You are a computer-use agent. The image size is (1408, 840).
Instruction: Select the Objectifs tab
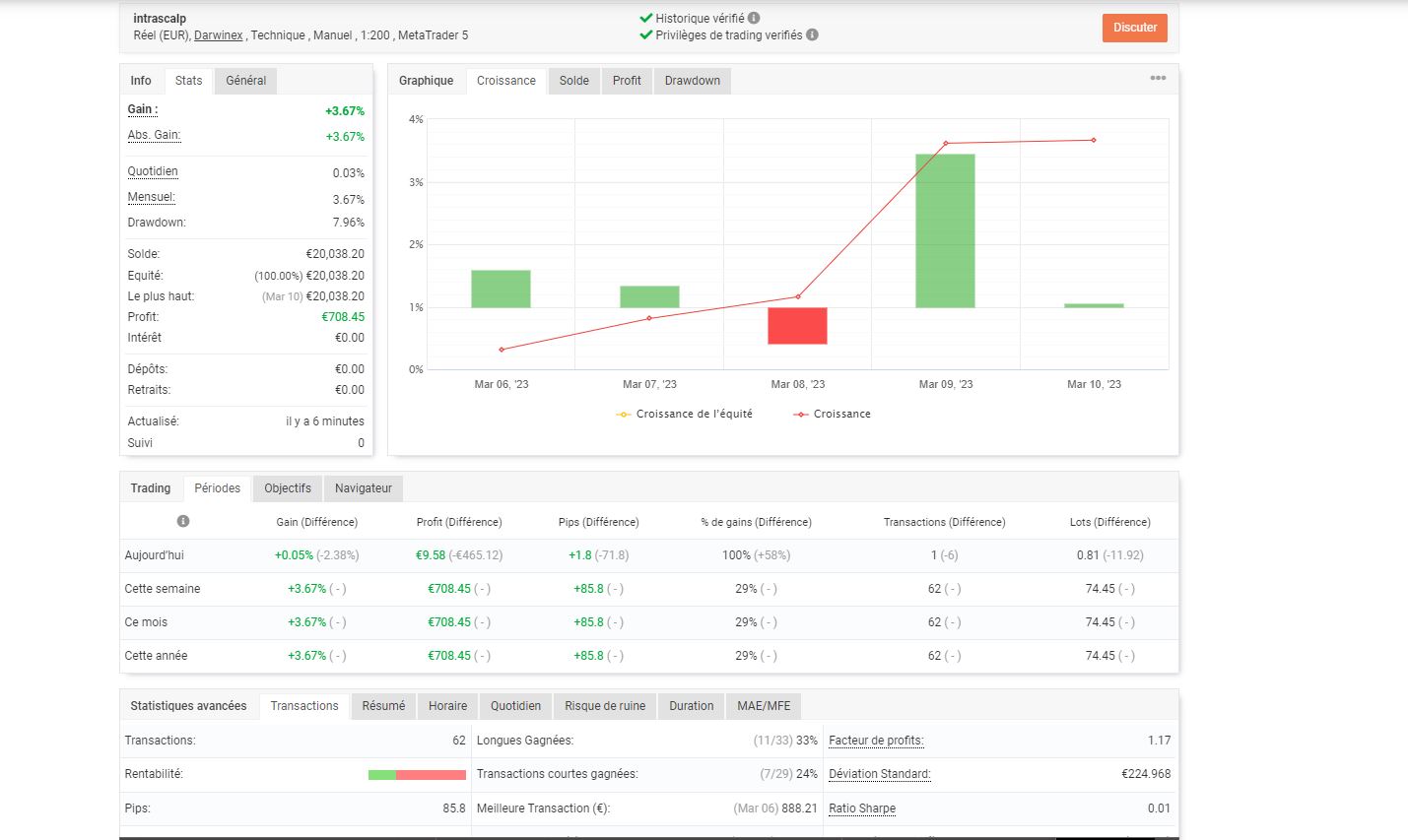tap(288, 488)
